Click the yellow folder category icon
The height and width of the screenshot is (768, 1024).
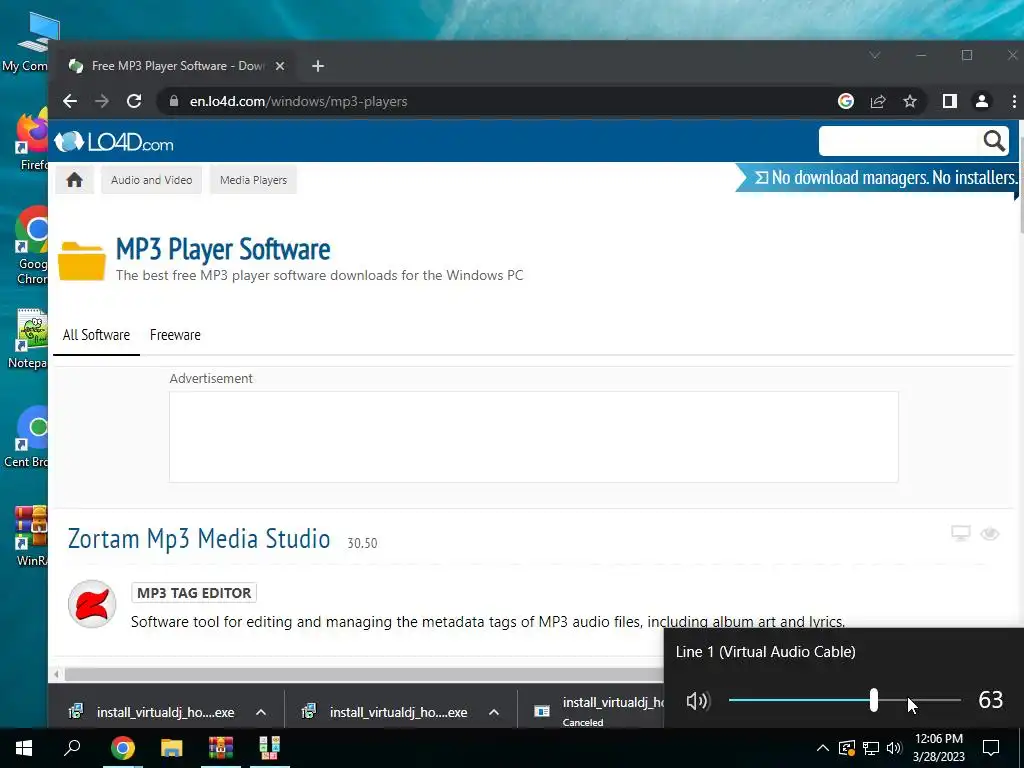pos(82,261)
